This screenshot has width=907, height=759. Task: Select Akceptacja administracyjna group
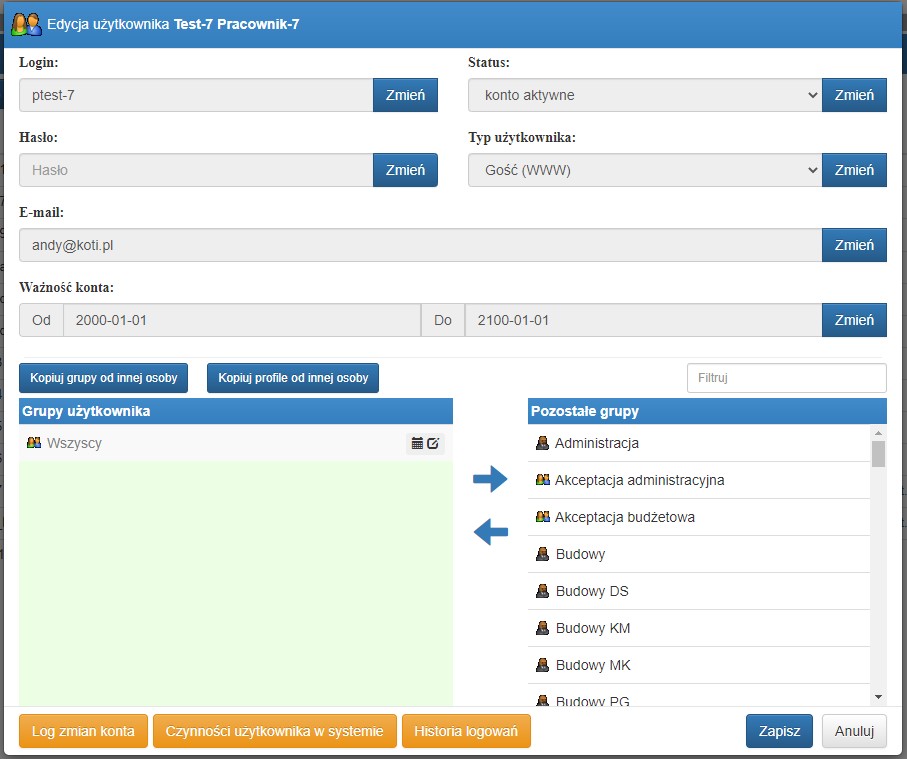[x=699, y=480]
